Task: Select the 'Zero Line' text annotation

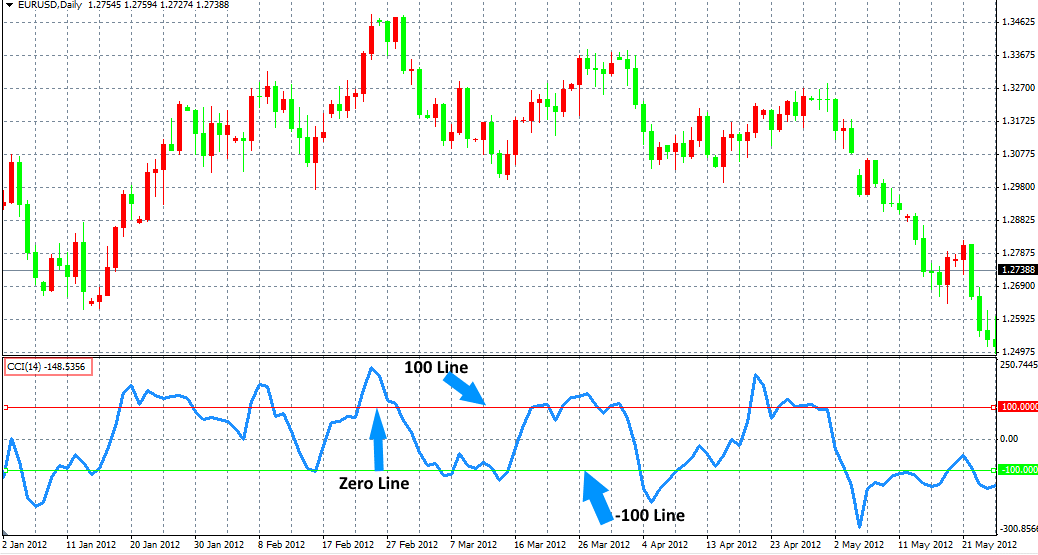Action: click(x=374, y=483)
